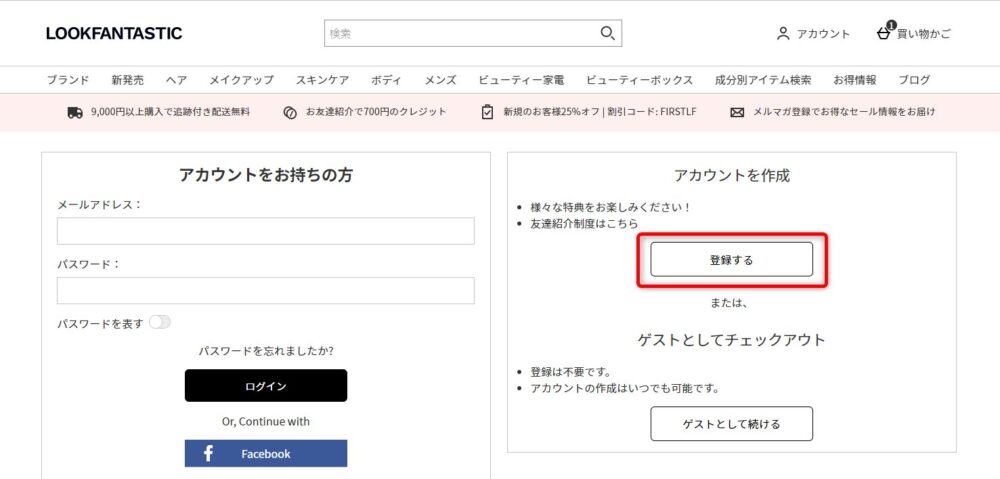Screen dimensions: 1000x479
Task: Click the clipboard discount code icon
Action: point(487,112)
